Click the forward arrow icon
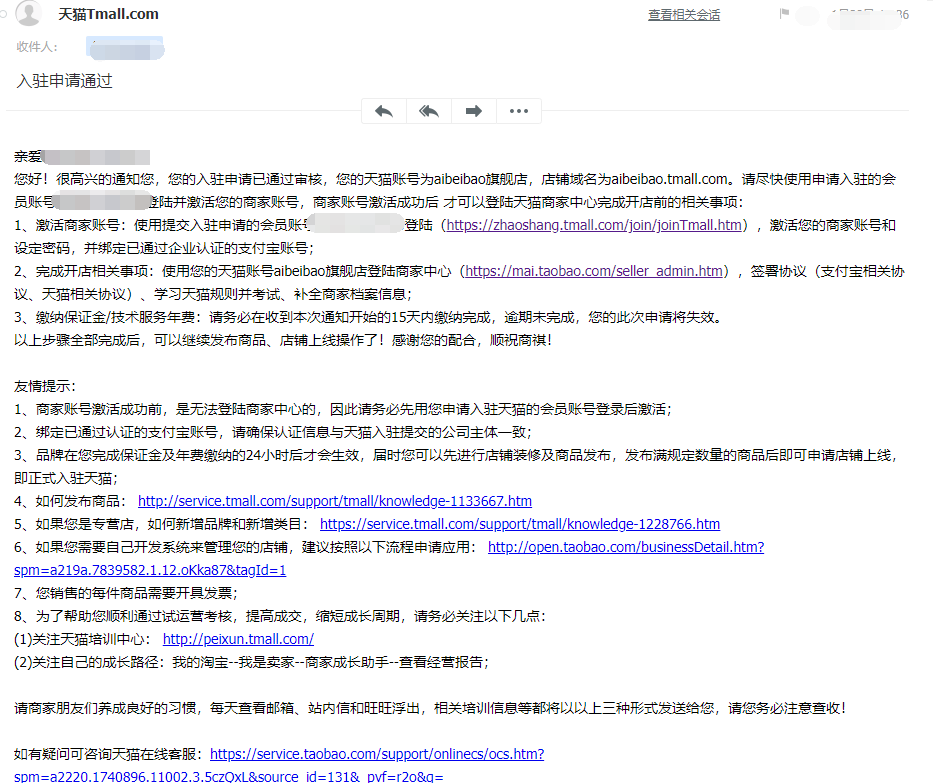This screenshot has height=783, width=933. (474, 111)
